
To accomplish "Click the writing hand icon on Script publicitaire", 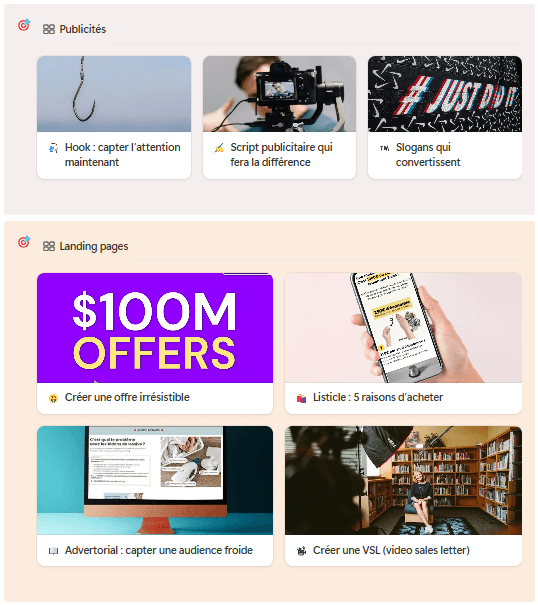I will coord(219,148).
